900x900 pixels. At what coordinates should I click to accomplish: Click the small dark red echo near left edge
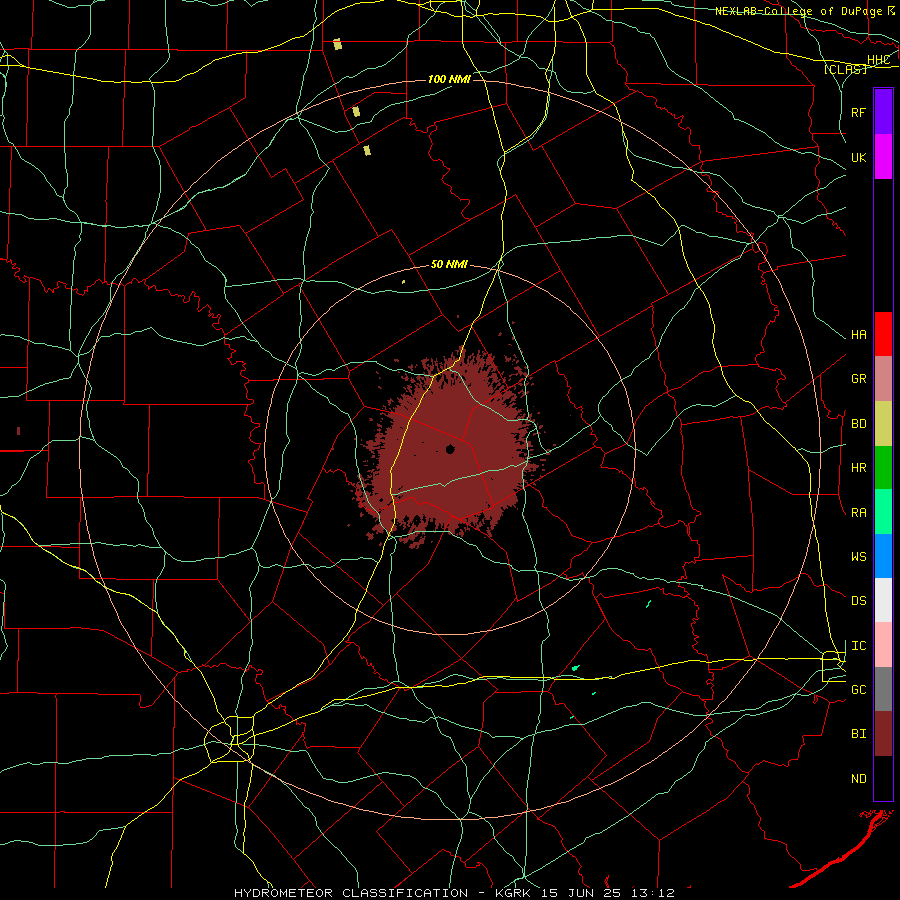[x=18, y=430]
